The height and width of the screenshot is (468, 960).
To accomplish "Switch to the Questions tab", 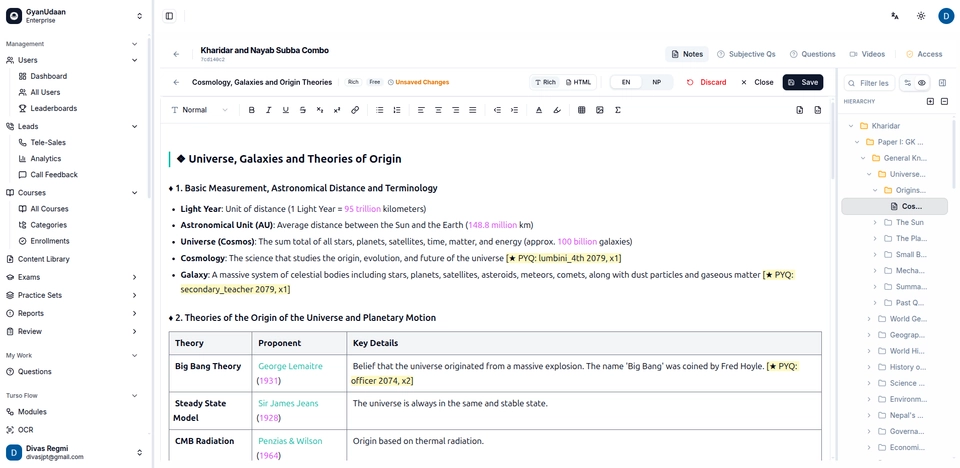I will pos(812,54).
